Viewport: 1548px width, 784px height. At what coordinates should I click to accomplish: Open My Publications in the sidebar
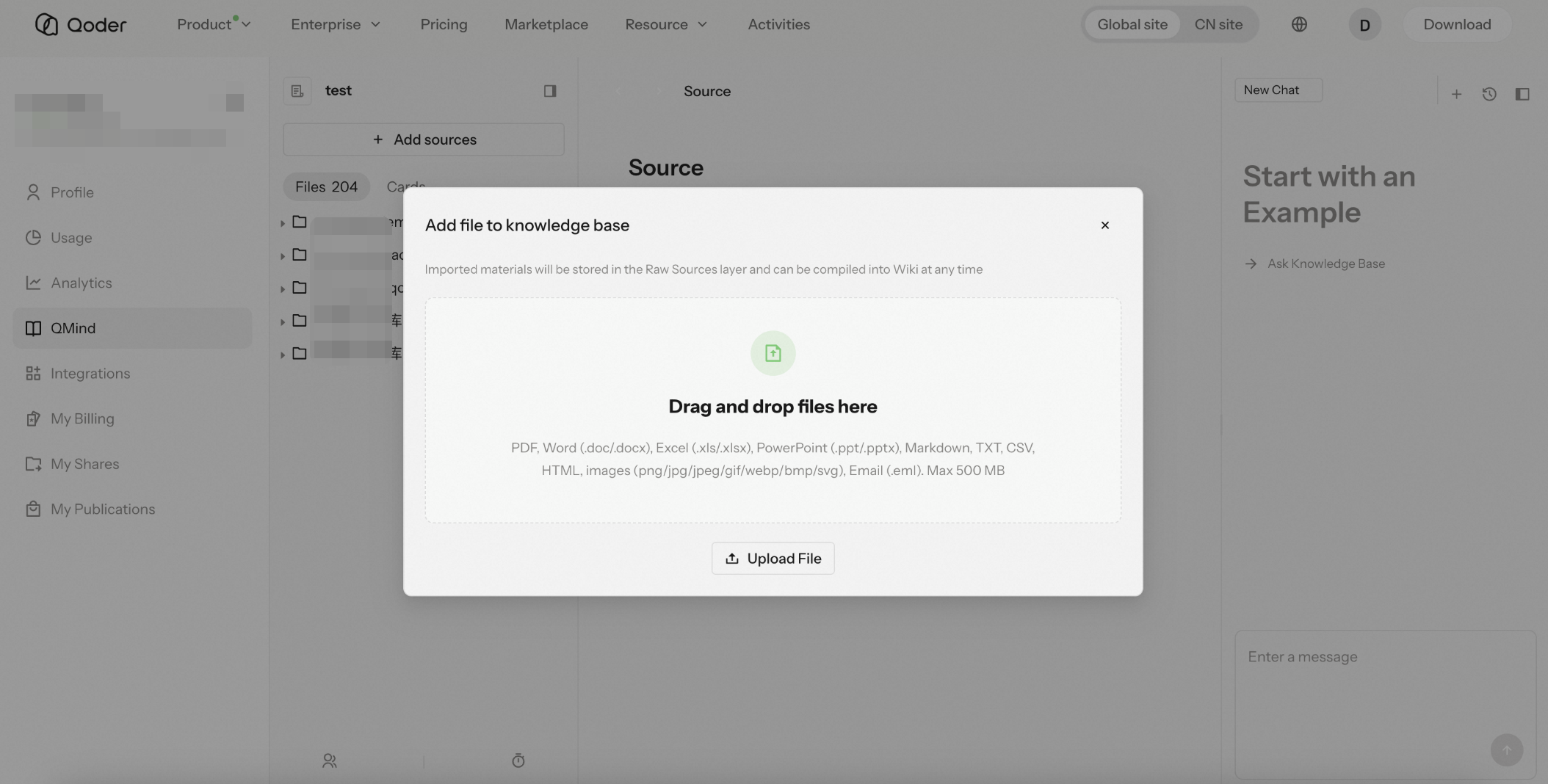132,509
